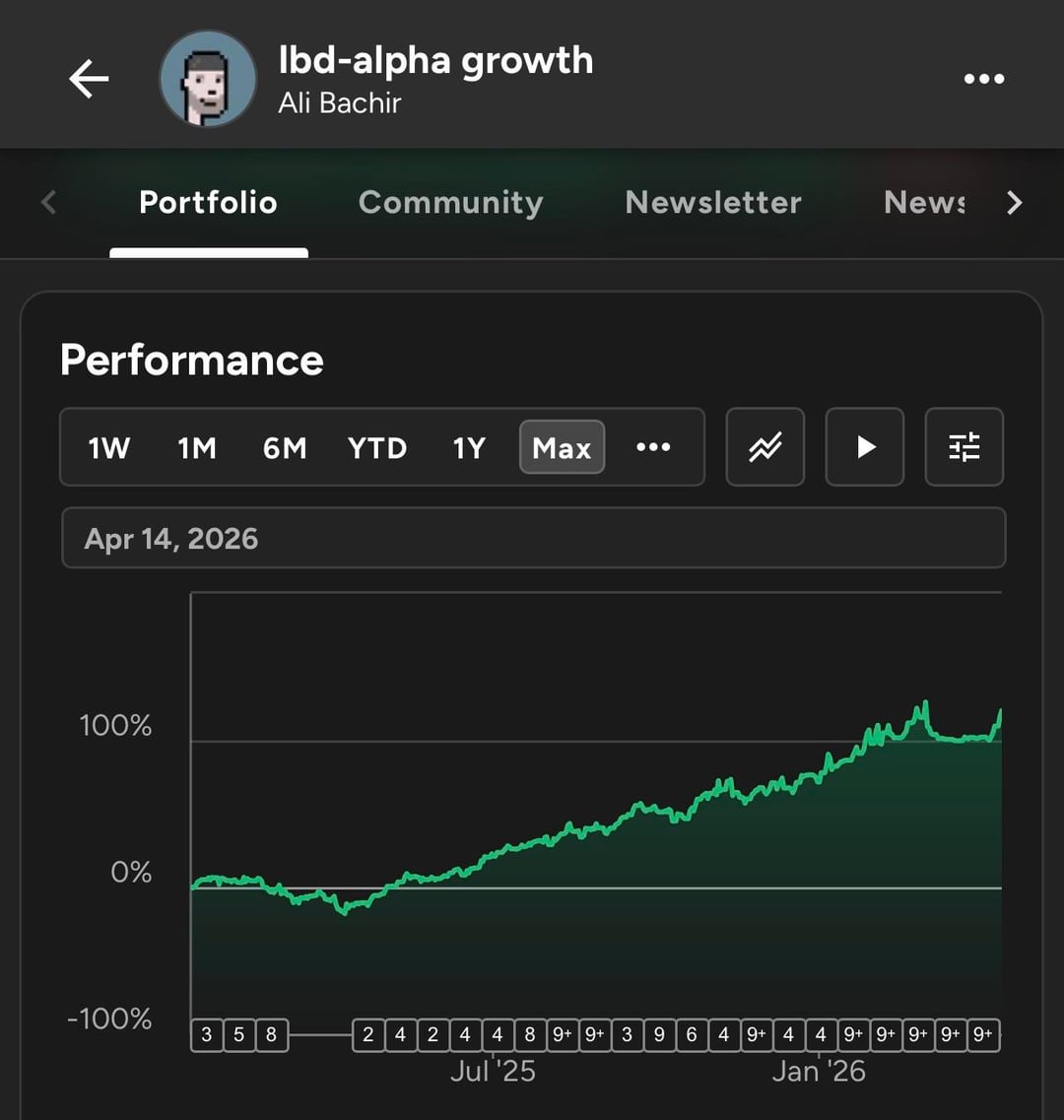Viewport: 1064px width, 1120px height.
Task: Tap the back arrow icon
Action: pos(89,79)
